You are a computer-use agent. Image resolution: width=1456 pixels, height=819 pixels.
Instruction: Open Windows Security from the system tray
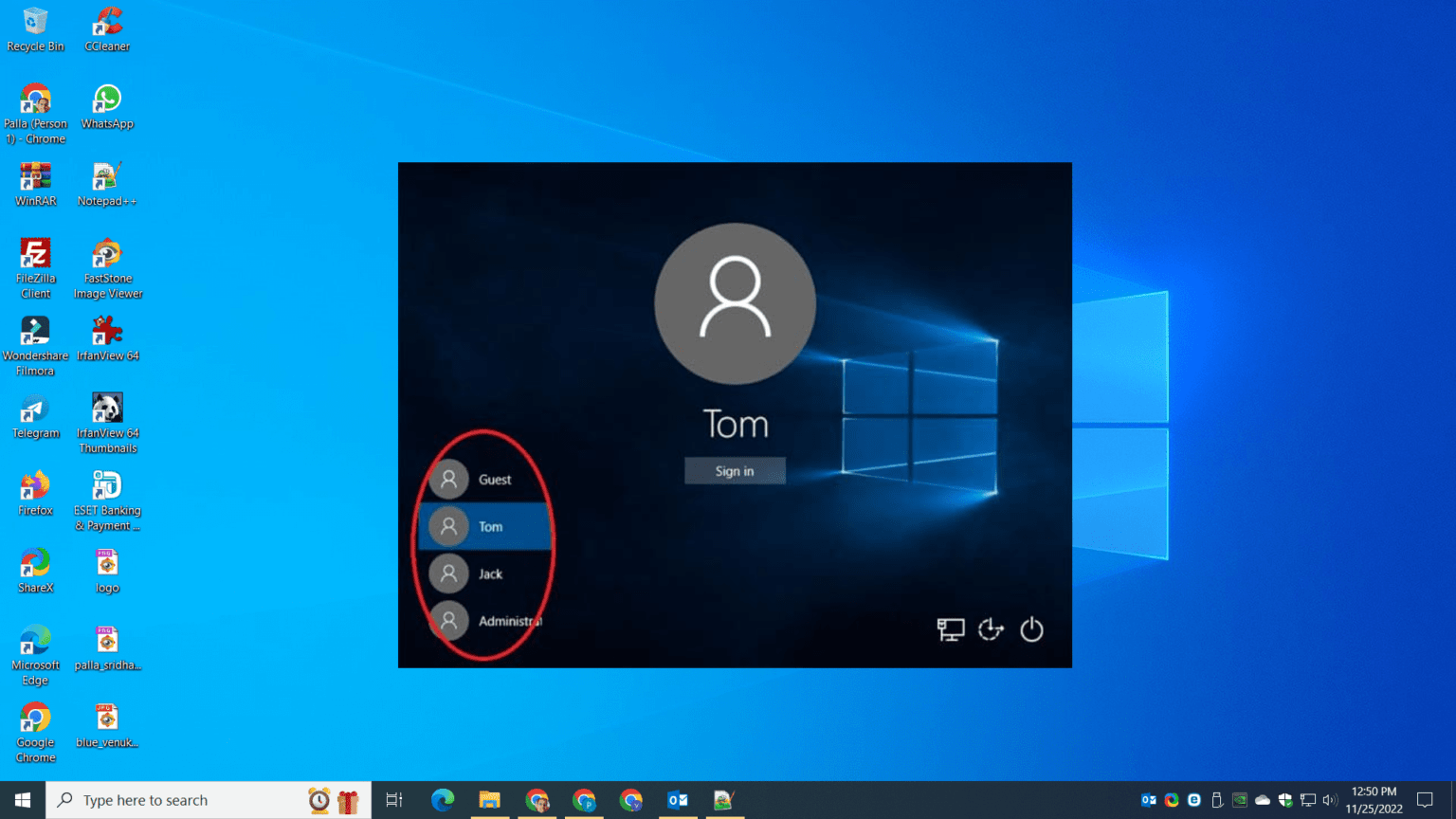(1283, 799)
